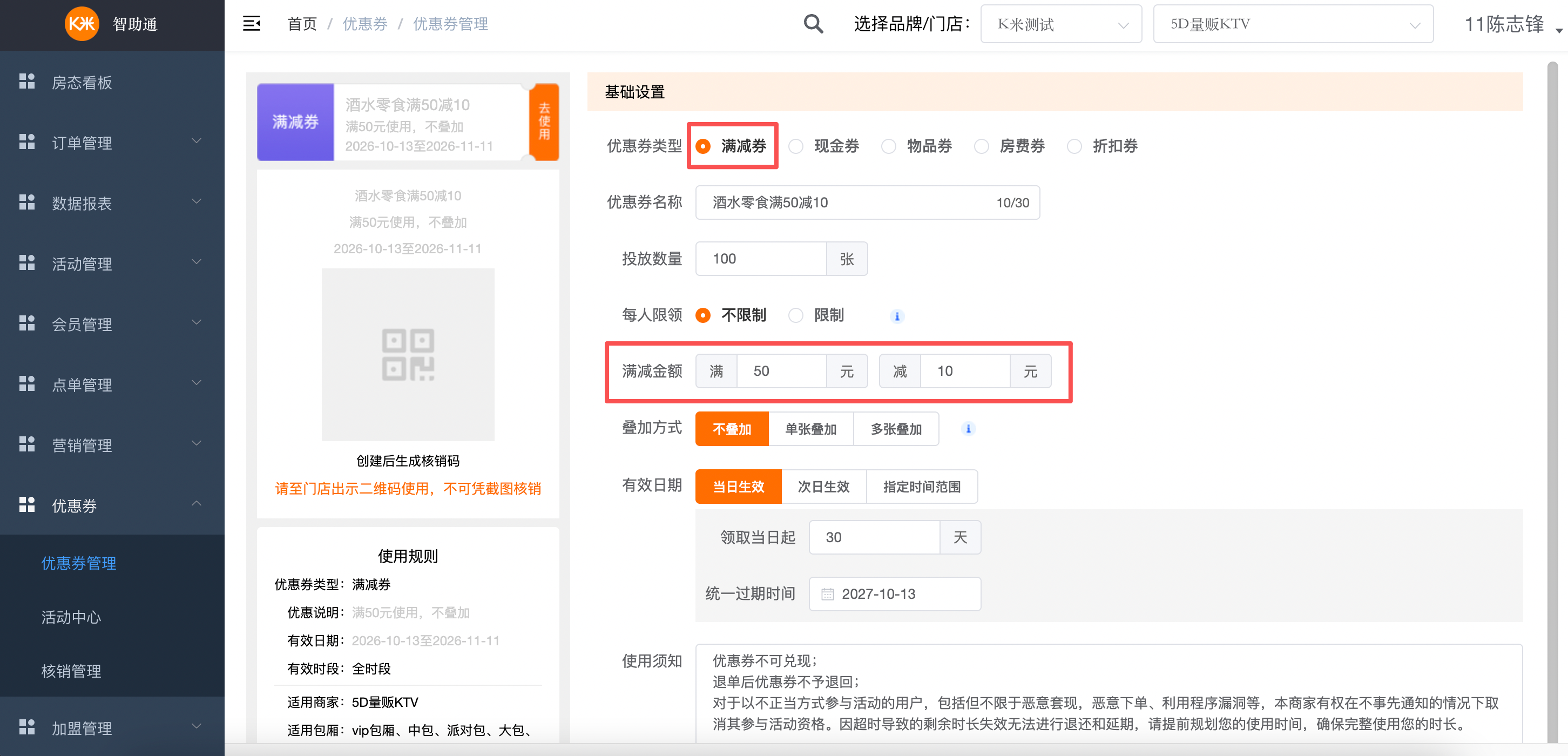
Task: Open the 5D量贩KTV store dropdown
Action: [x=1293, y=24]
